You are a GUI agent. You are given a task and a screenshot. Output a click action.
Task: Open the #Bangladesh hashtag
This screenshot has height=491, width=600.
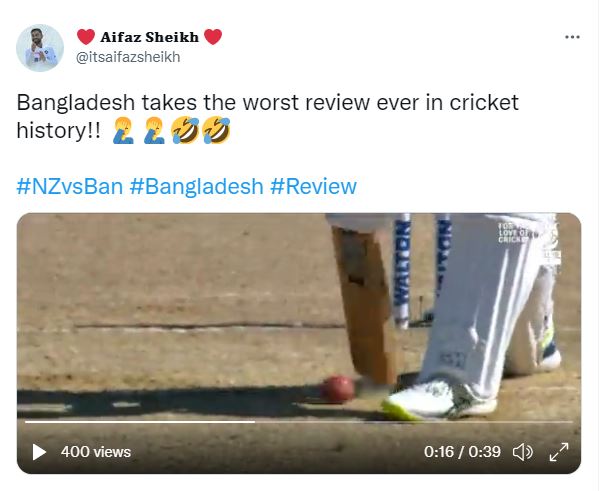click(196, 186)
